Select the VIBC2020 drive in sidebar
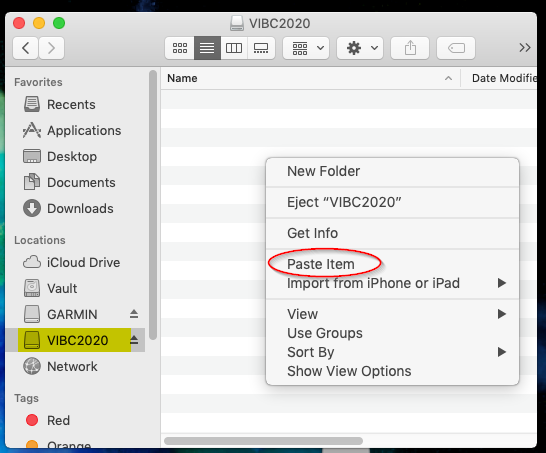The width and height of the screenshot is (546, 453). pos(75,340)
